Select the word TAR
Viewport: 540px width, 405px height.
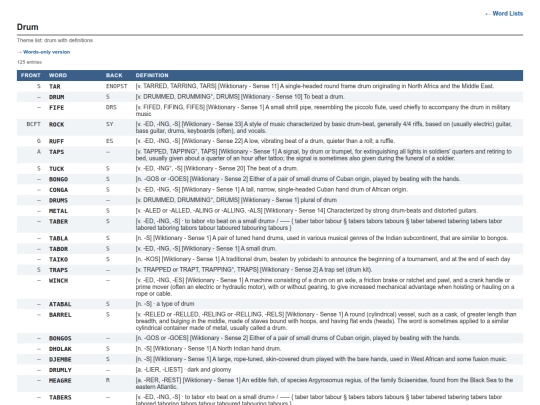point(55,86)
